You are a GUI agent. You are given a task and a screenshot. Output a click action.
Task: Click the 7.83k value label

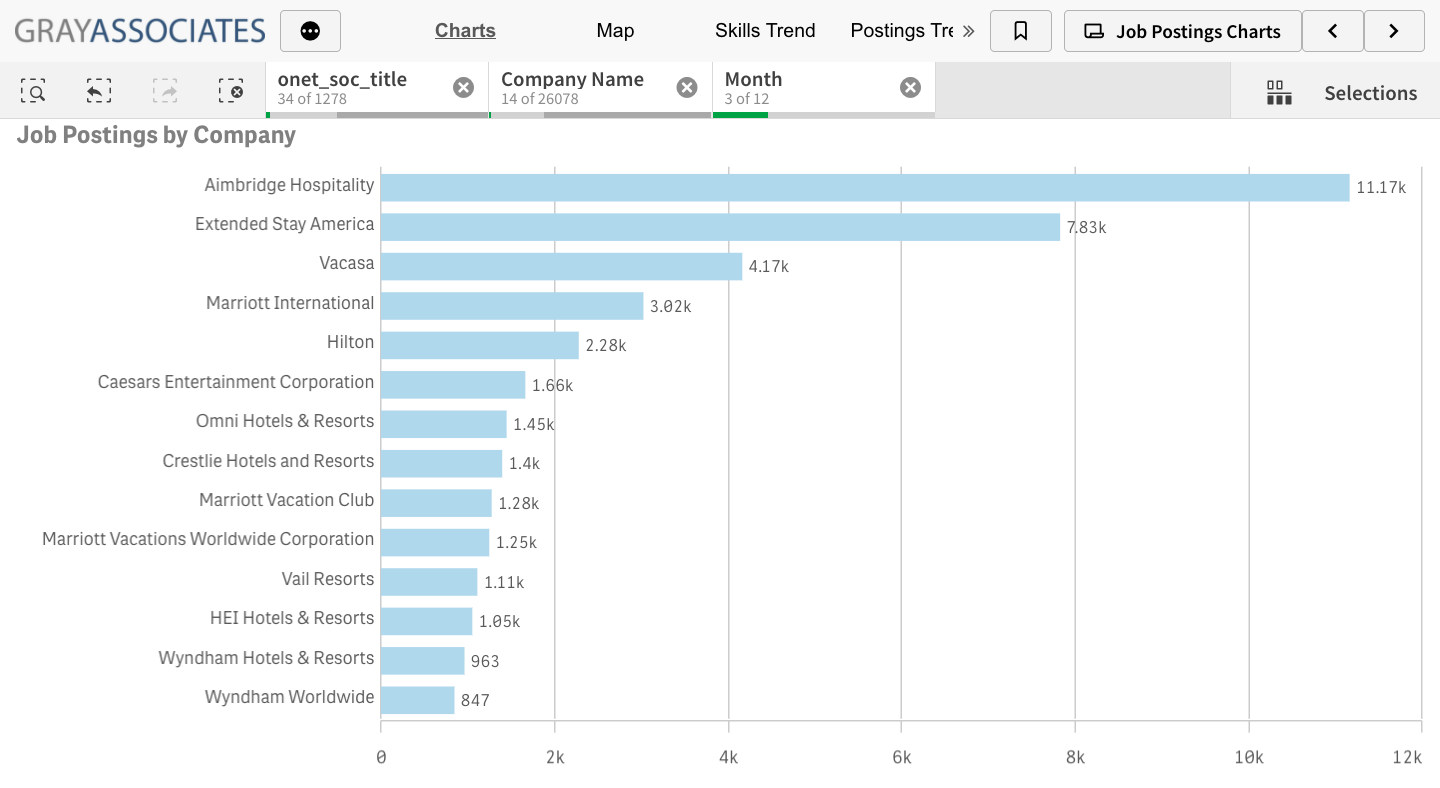tap(1086, 227)
